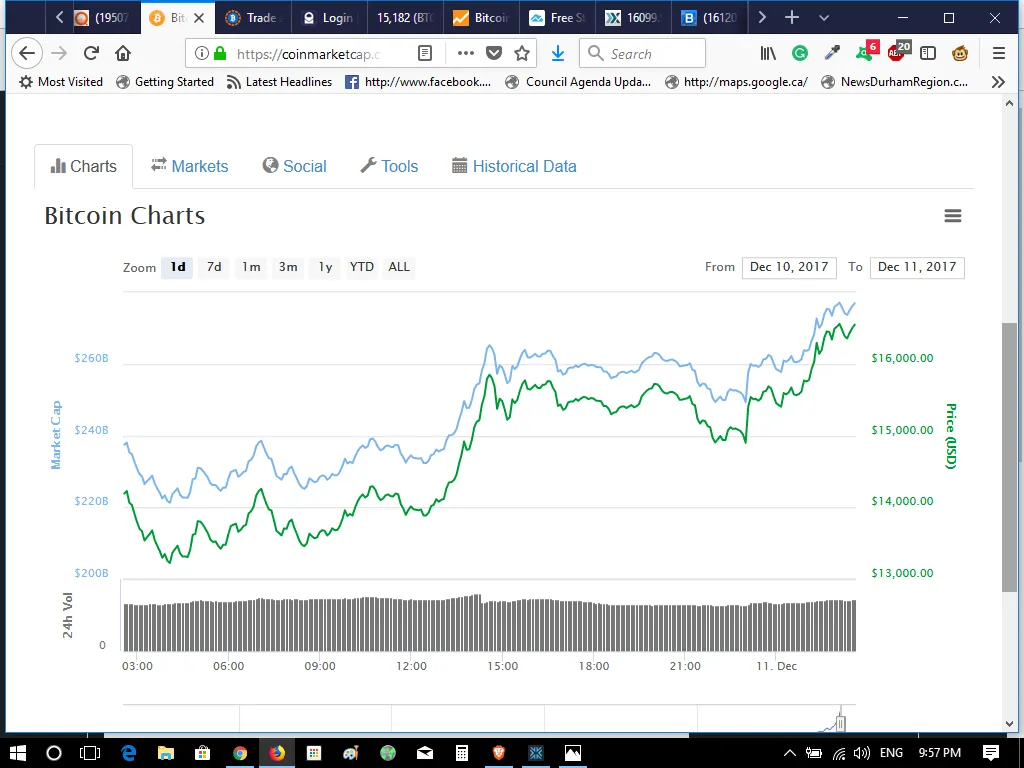Open the Council Agenda Upda... bookmark
This screenshot has width=1024, height=768.
(x=579, y=82)
